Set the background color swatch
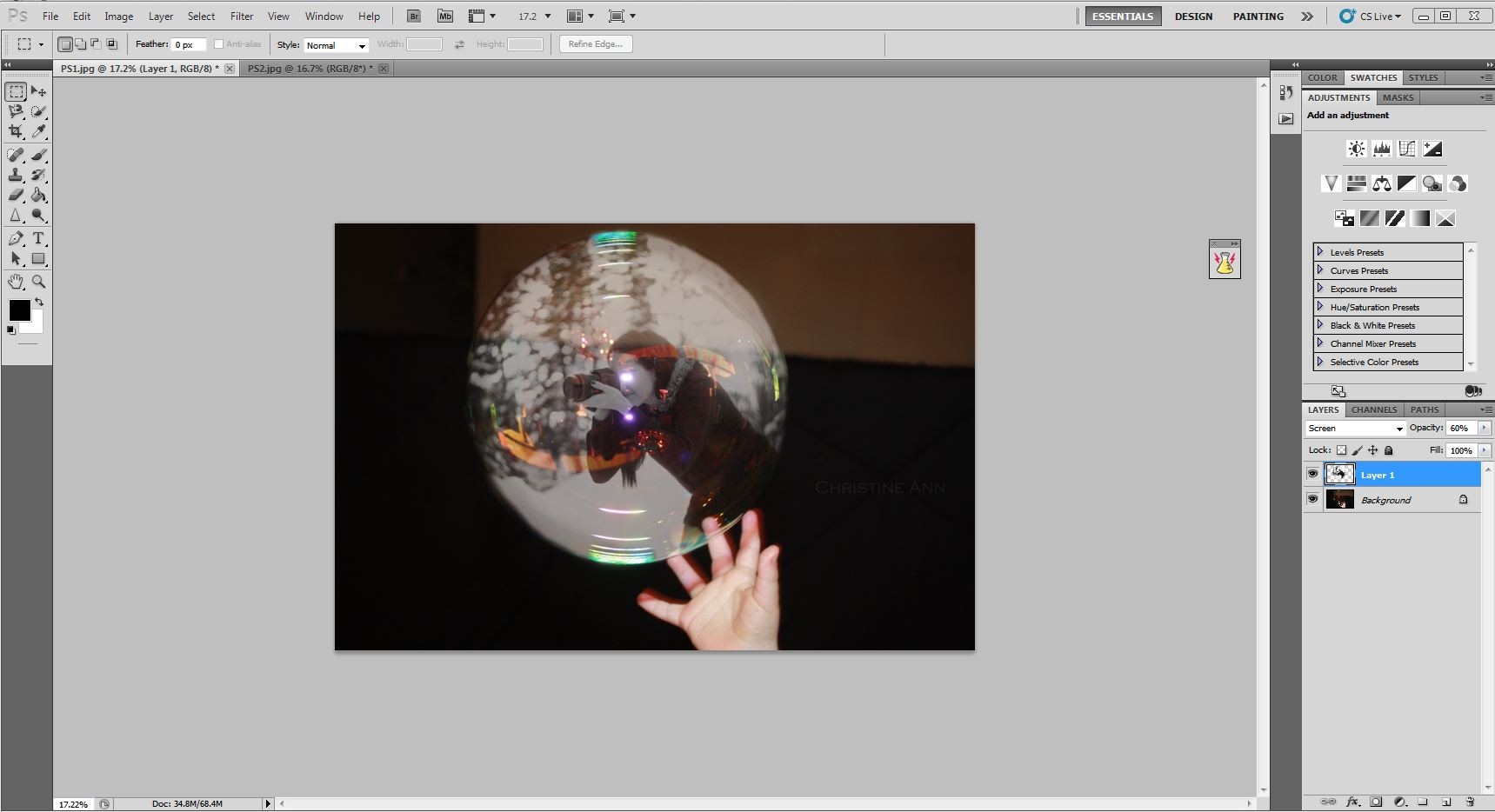The image size is (1495, 812). click(x=35, y=325)
